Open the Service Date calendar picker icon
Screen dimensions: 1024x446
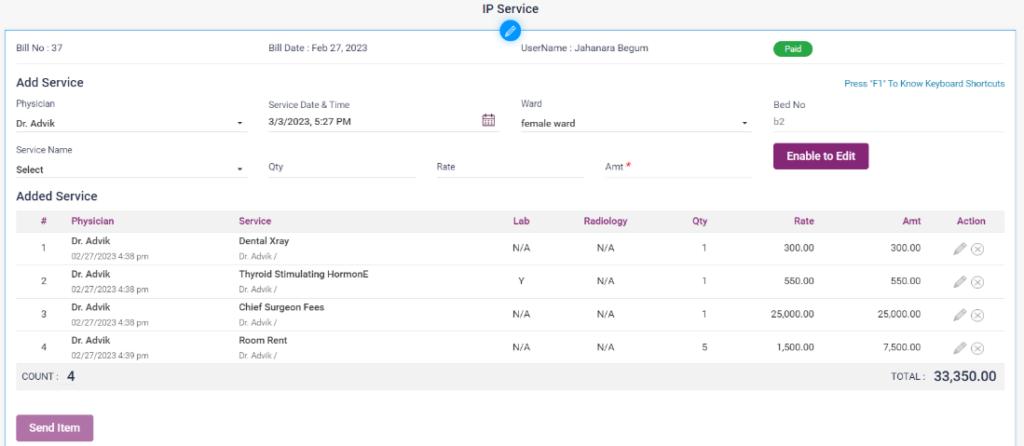(x=488, y=121)
